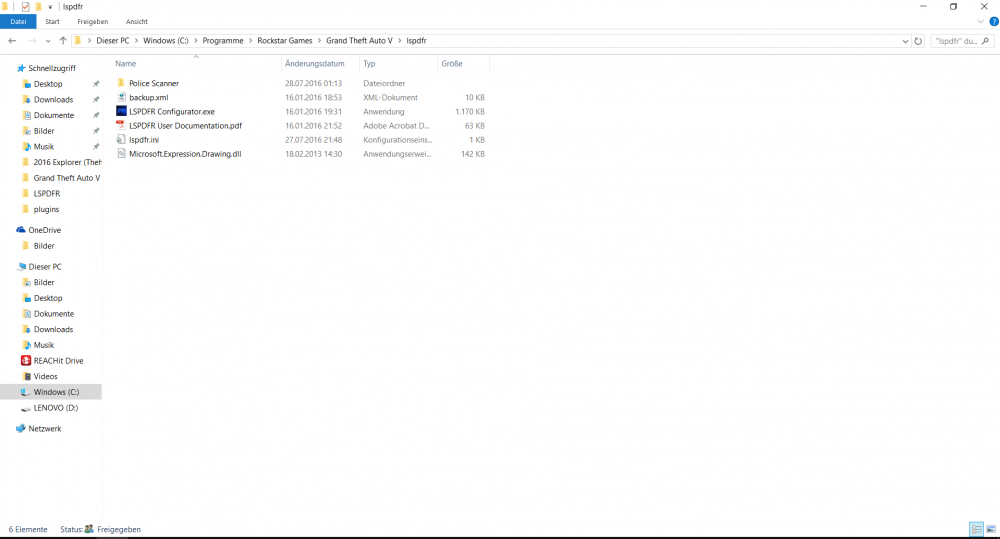Expand the chevron after Rockstar Games breadcrumb
Viewport: 1000px width, 539px height.
(x=320, y=41)
